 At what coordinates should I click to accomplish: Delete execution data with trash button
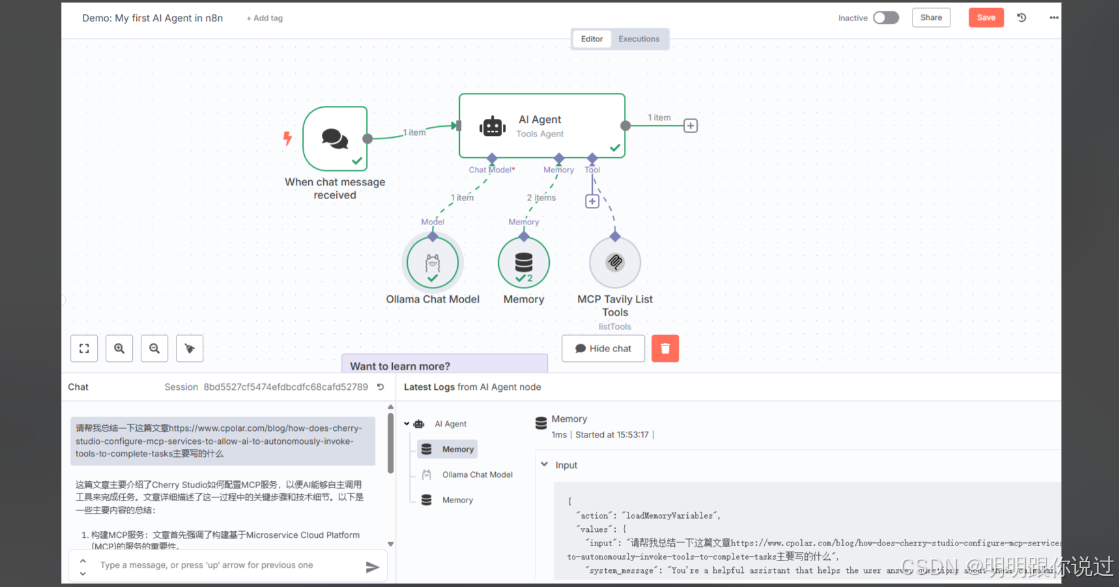665,348
